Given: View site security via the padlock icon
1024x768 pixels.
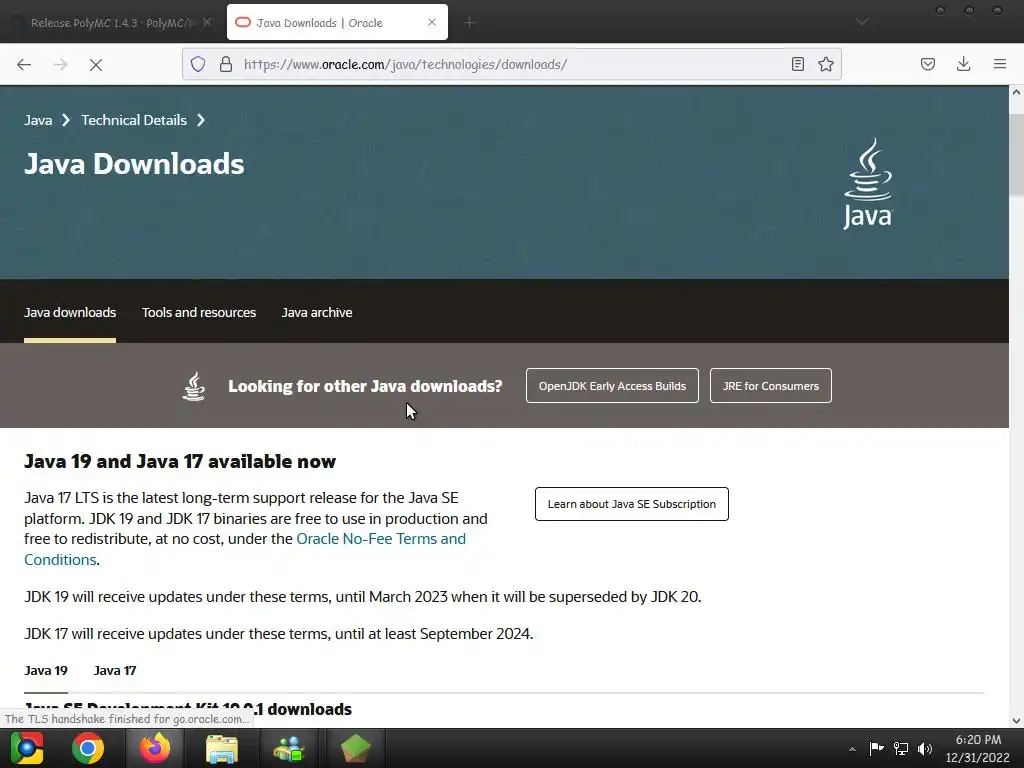Looking at the screenshot, I should click(x=226, y=64).
